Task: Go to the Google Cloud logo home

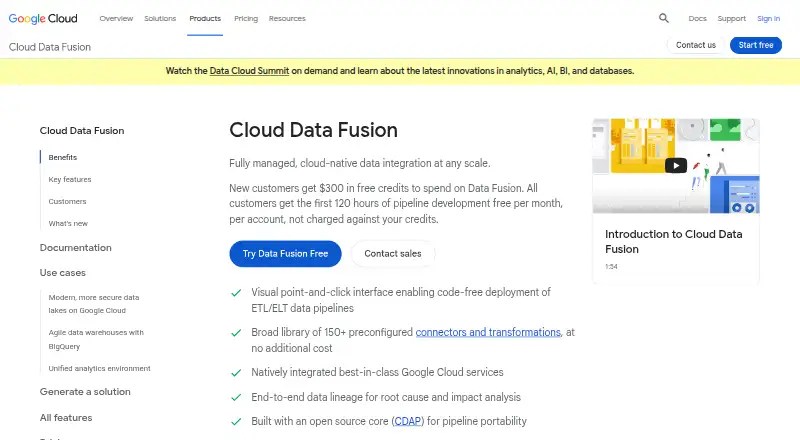Action: (x=43, y=19)
